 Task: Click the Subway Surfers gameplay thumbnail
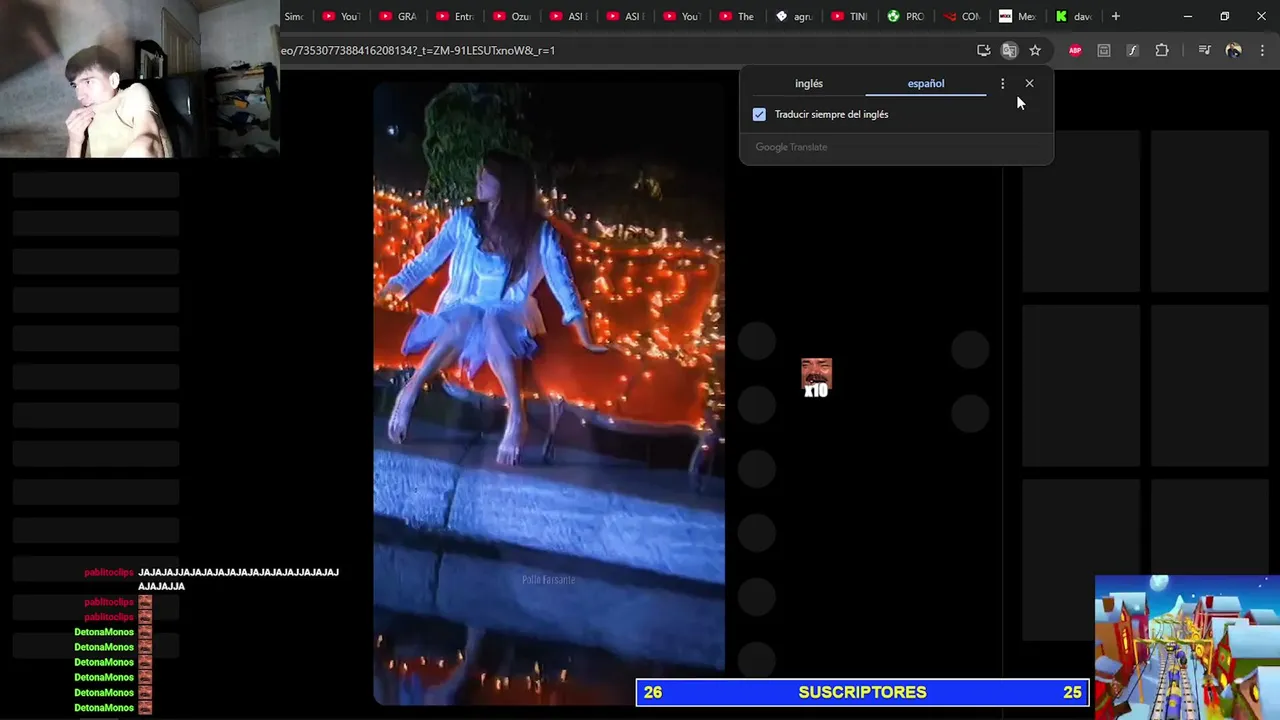point(1187,647)
